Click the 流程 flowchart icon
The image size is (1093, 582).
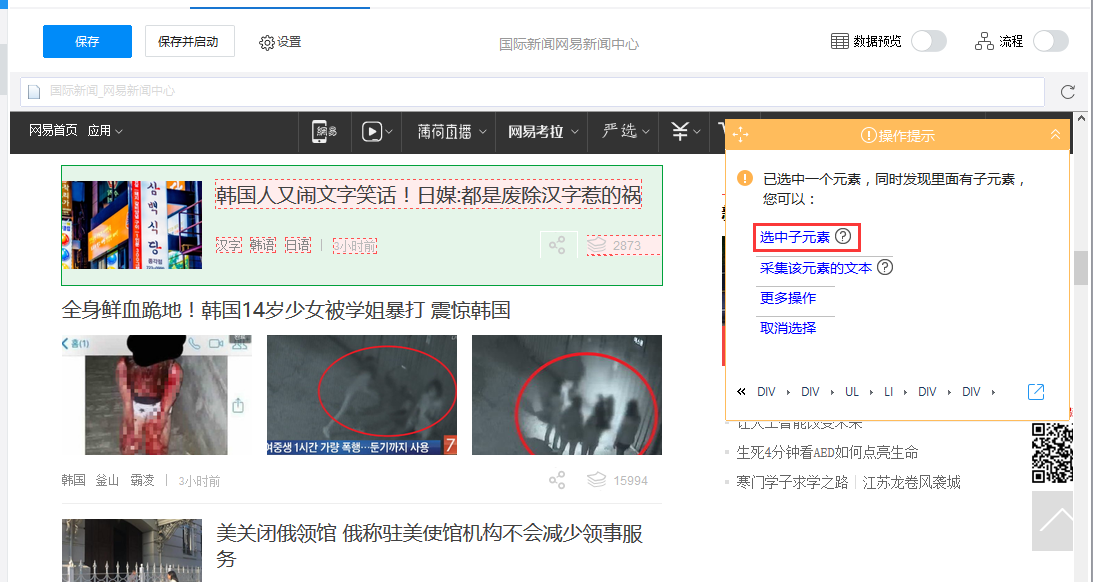coord(984,42)
